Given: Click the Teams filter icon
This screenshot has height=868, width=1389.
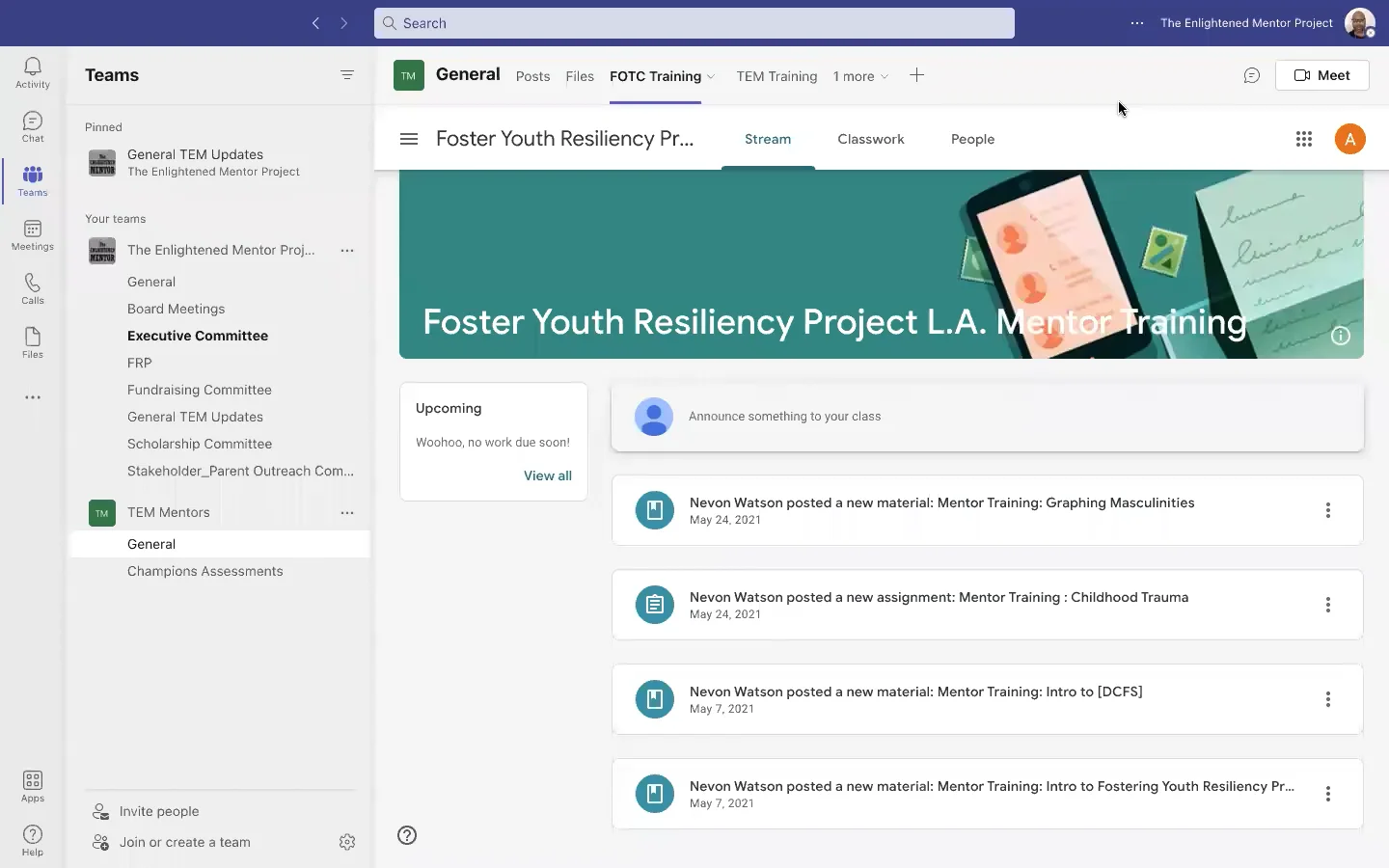Looking at the screenshot, I should tap(347, 75).
